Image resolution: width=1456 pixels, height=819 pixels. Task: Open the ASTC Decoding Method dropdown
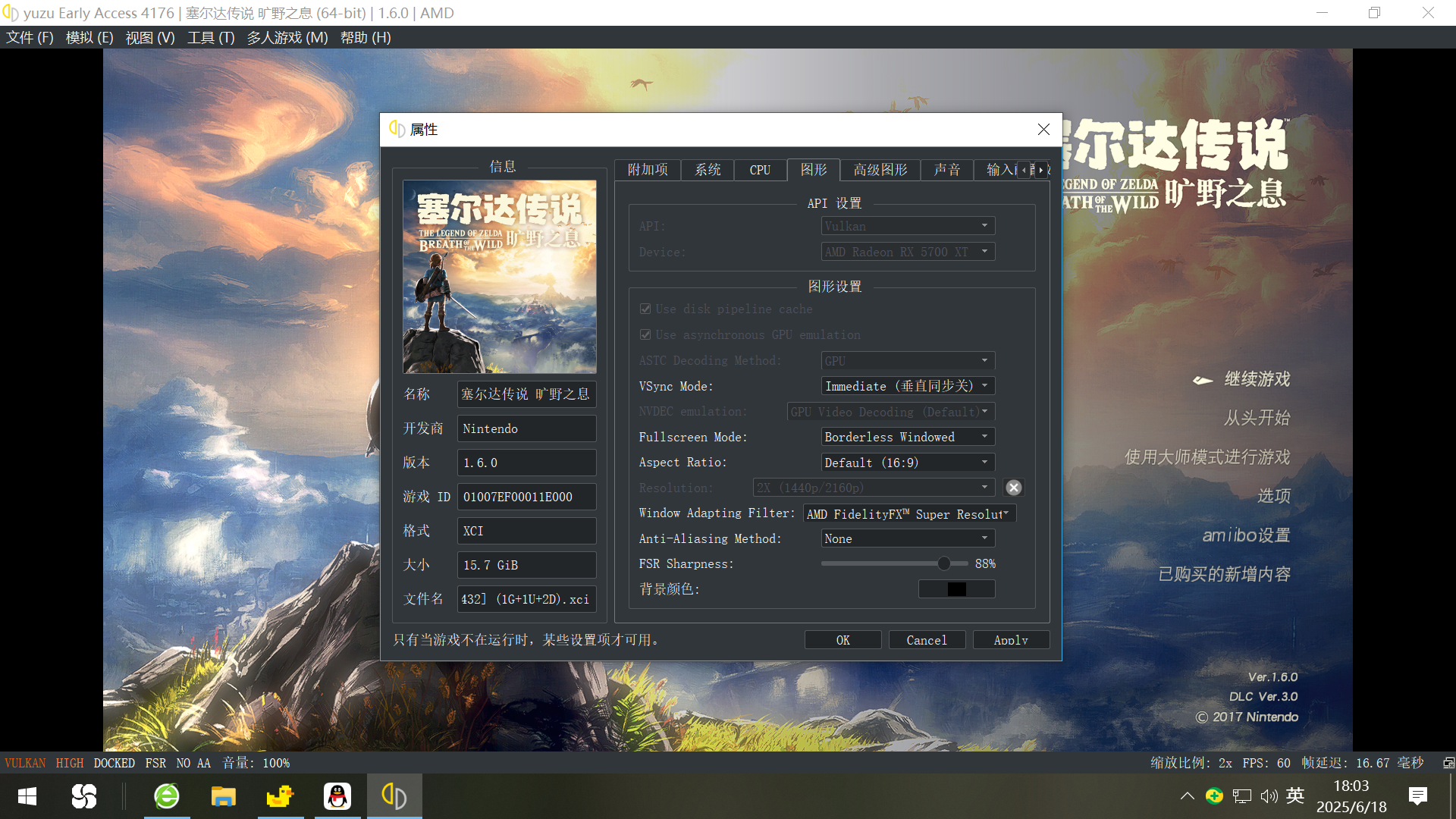click(x=908, y=361)
